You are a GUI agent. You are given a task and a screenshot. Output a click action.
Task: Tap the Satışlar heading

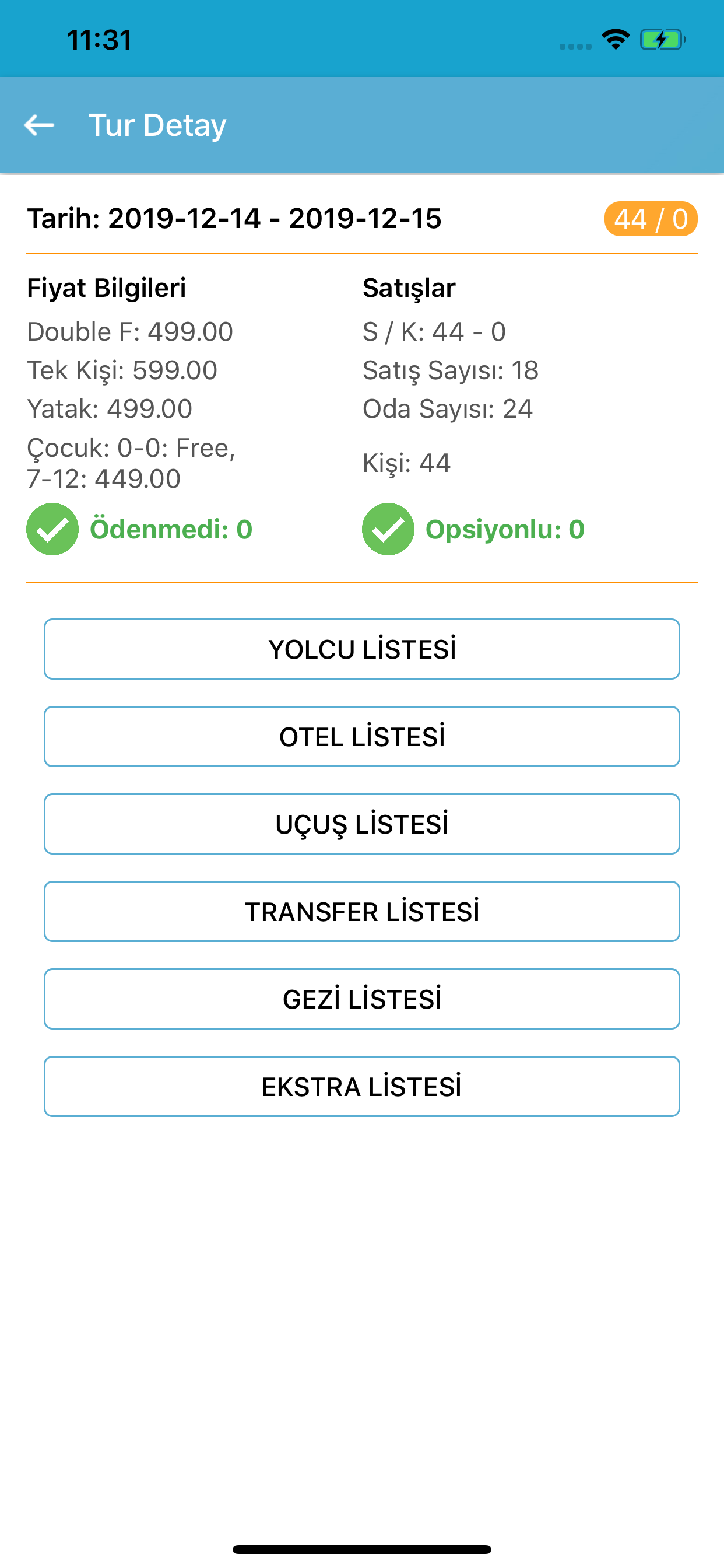(409, 288)
